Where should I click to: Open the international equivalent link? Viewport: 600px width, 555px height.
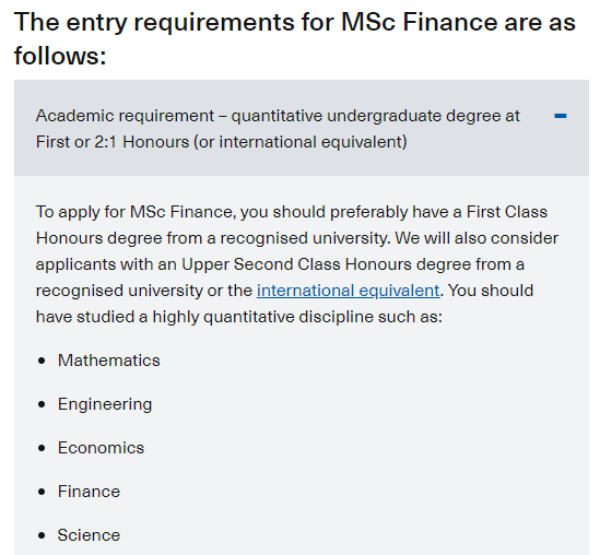coord(348,291)
